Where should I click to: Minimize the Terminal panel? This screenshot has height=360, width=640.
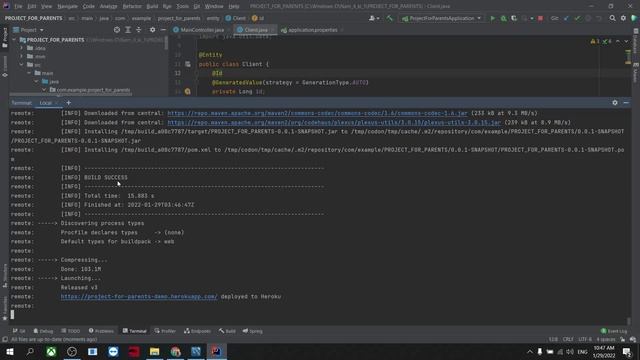click(626, 103)
